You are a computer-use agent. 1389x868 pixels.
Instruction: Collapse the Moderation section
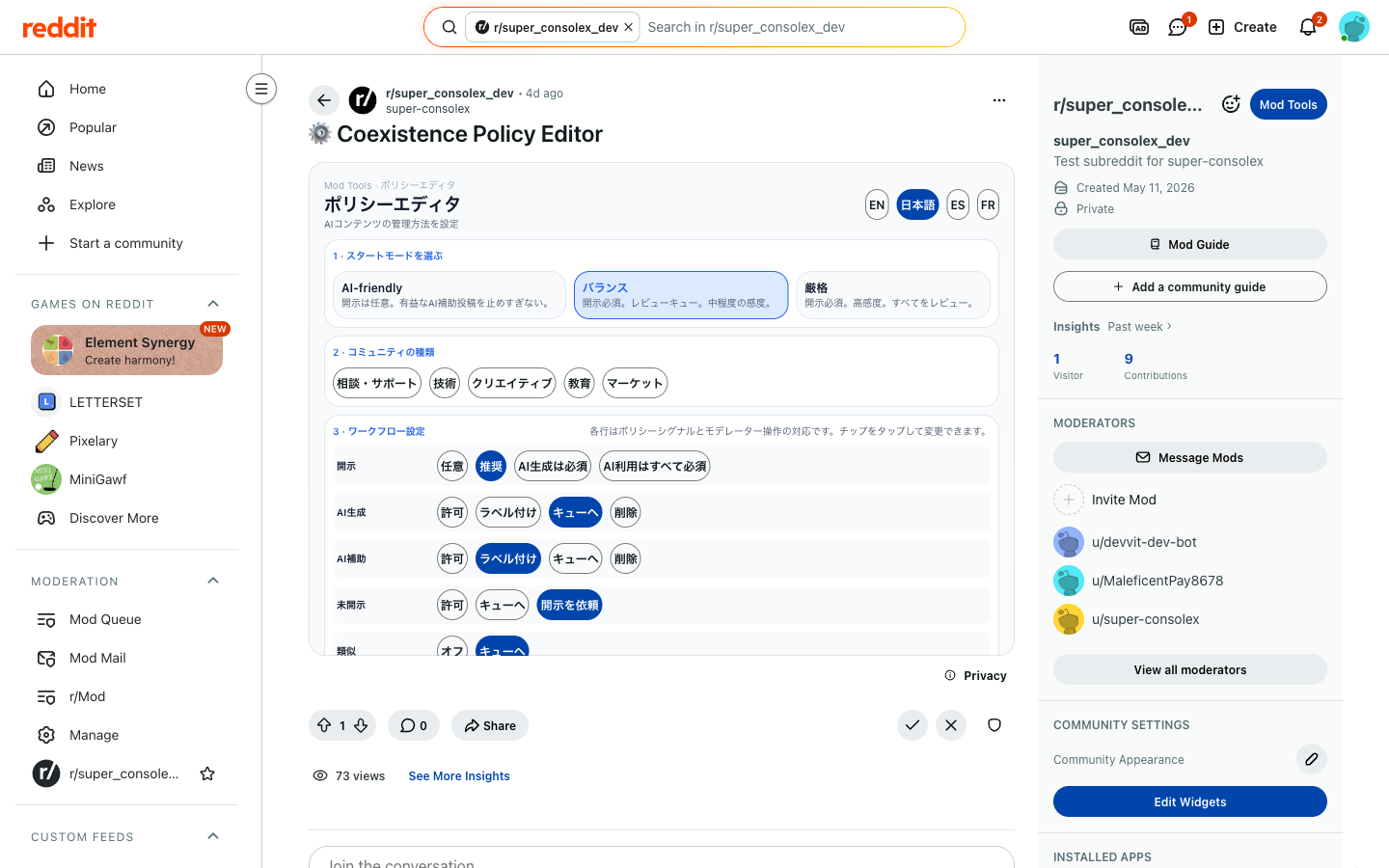click(x=213, y=581)
